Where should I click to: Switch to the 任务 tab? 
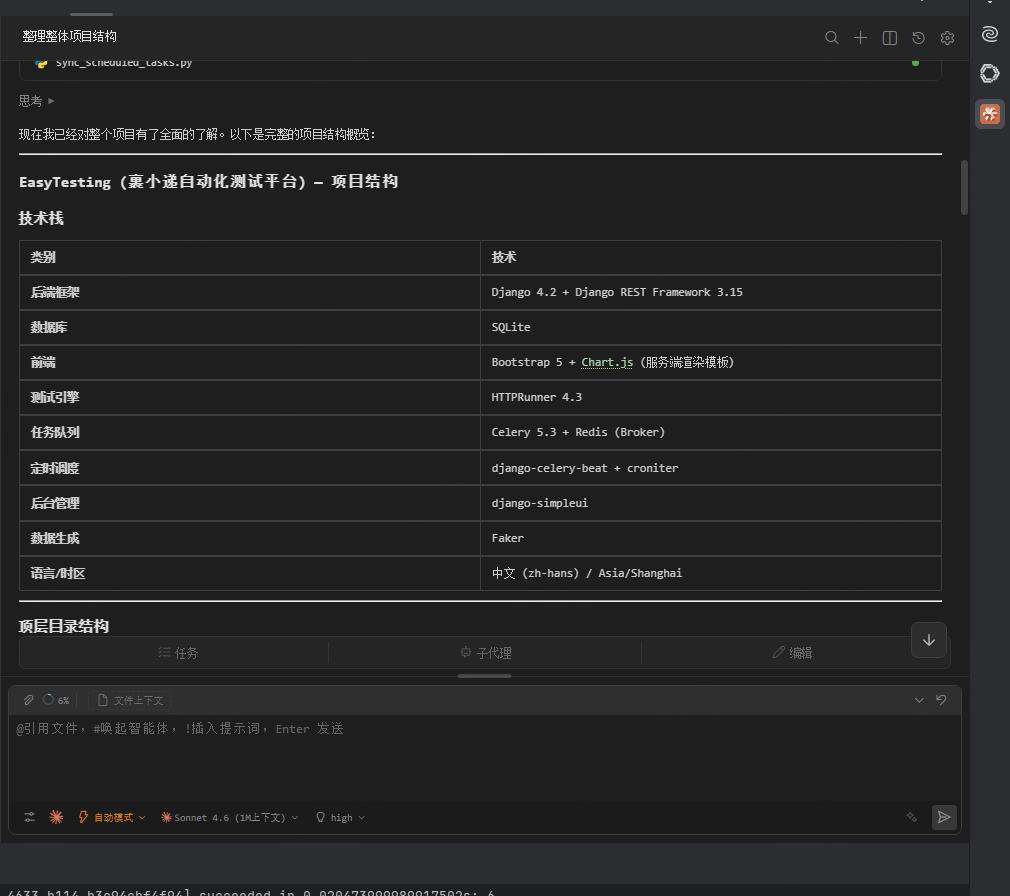(178, 653)
